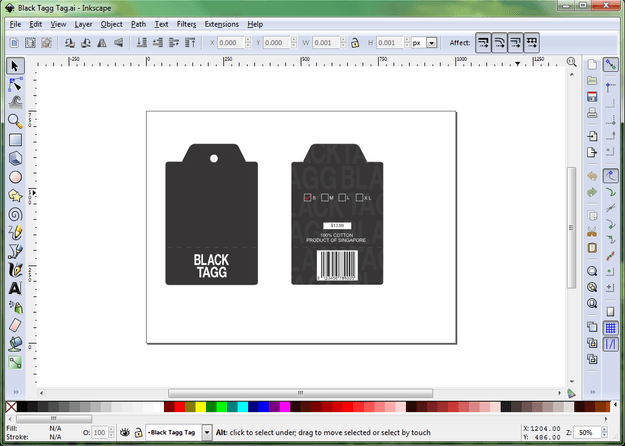625x446 pixels.
Task: Click the X position input field
Action: click(x=230, y=43)
